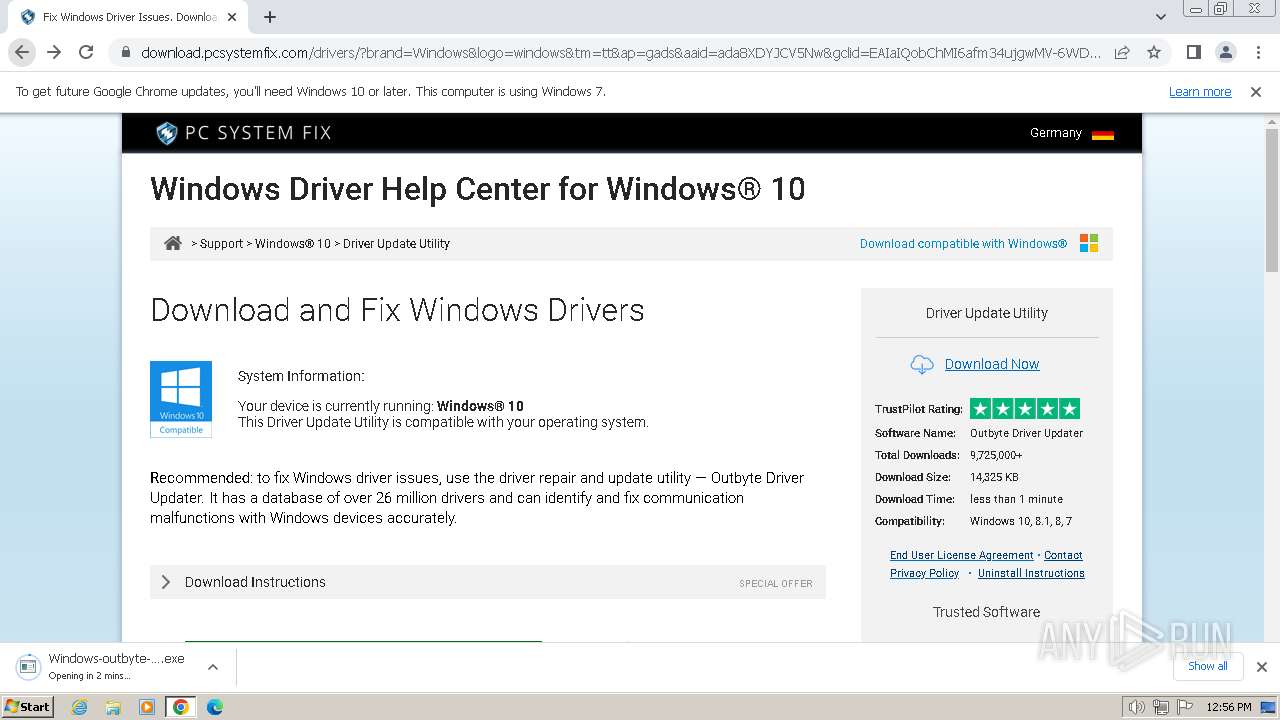This screenshot has height=720, width=1280.
Task: Open End User License Agreement
Action: point(961,555)
